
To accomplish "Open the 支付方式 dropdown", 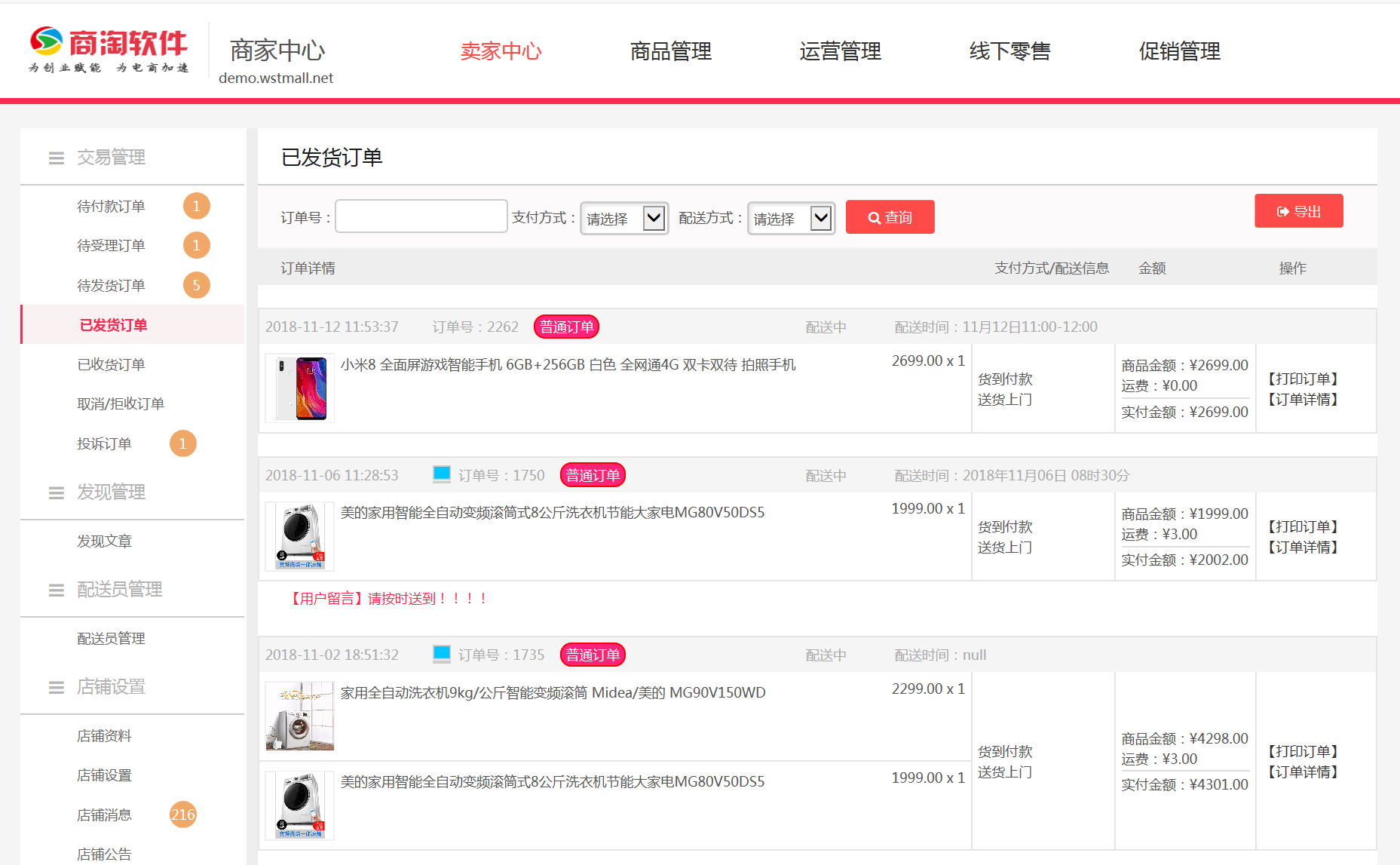I will tap(623, 218).
